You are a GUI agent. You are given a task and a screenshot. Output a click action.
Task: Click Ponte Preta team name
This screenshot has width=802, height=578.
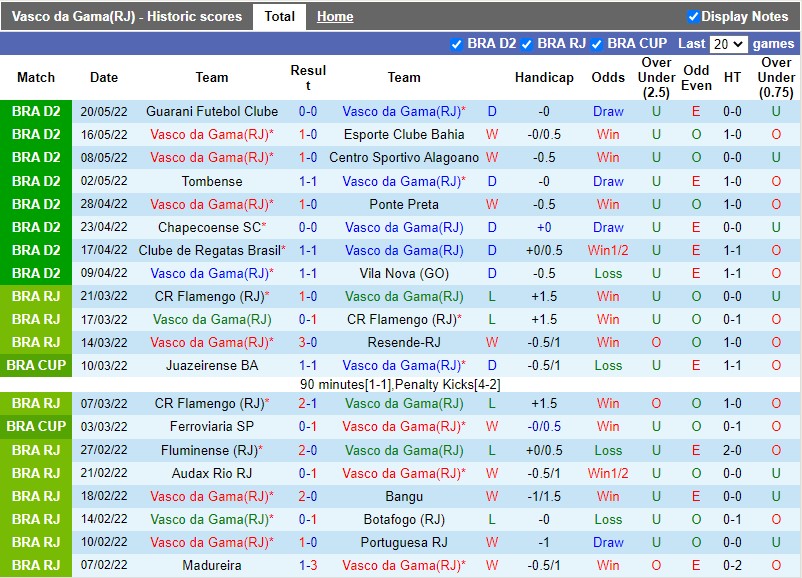tap(404, 204)
